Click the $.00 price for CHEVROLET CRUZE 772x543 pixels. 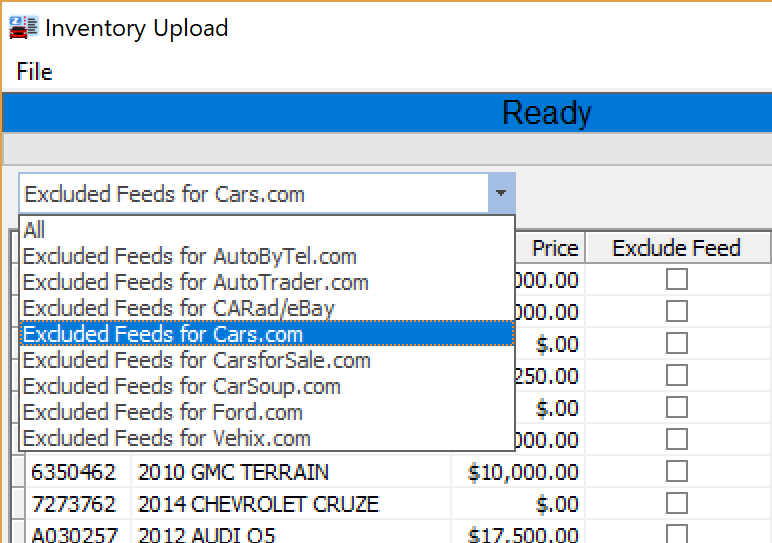tap(518, 504)
